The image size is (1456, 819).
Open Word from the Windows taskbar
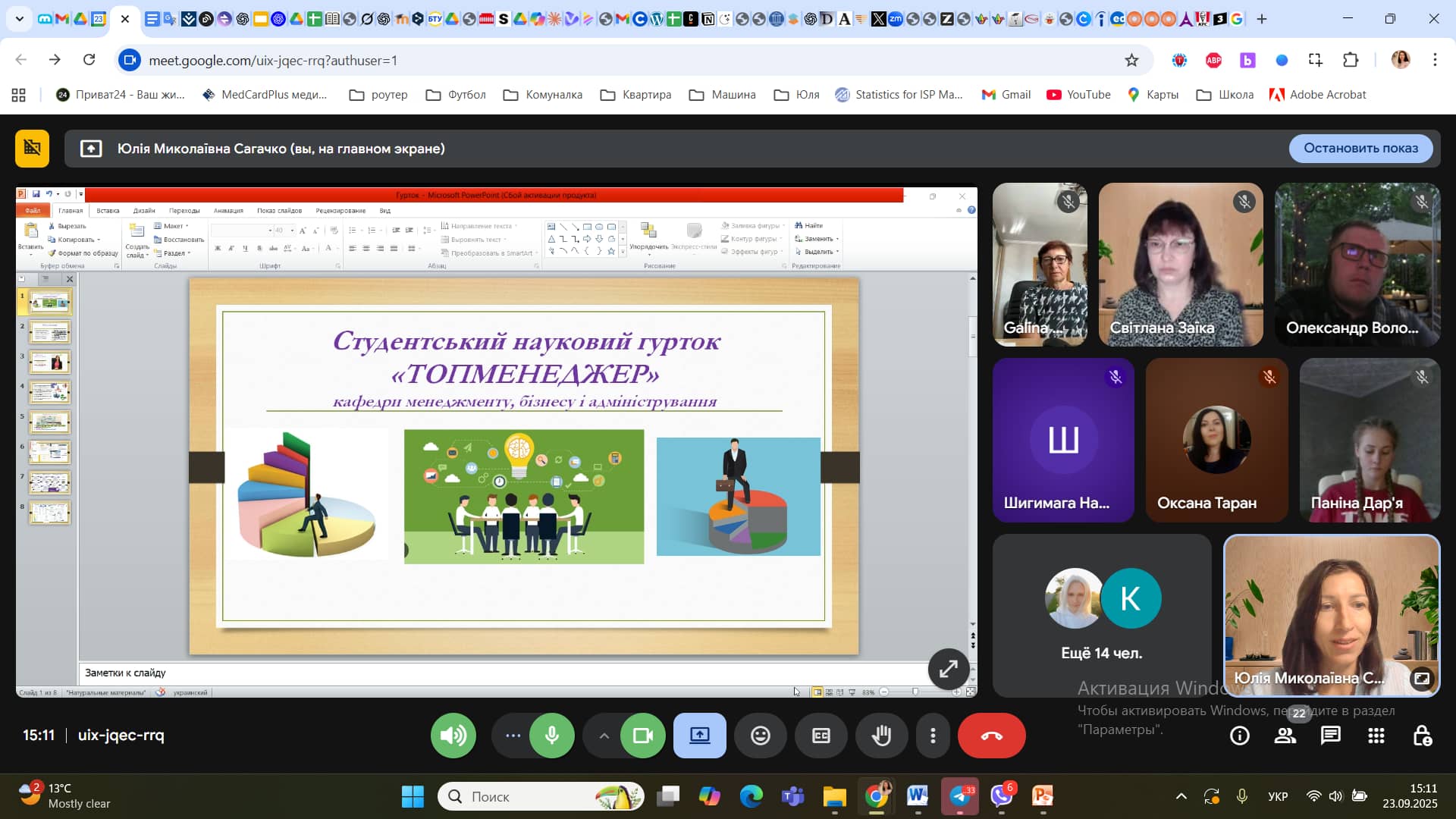click(x=917, y=796)
